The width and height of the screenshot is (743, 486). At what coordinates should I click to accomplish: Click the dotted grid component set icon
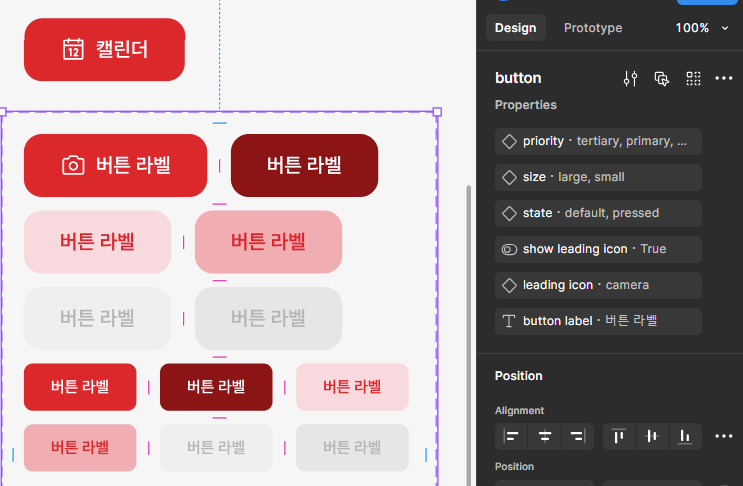click(x=693, y=78)
